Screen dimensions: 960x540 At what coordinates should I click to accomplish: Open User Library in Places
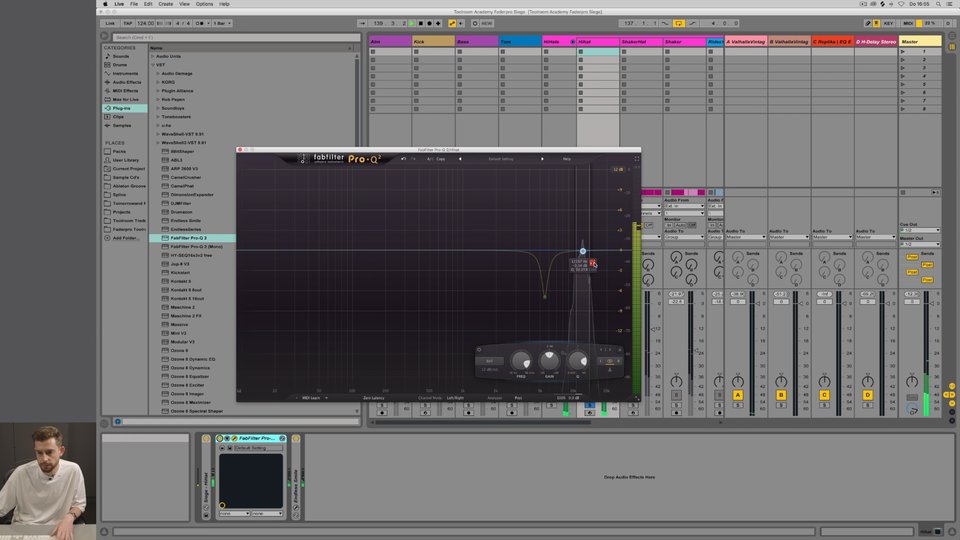[x=125, y=160]
